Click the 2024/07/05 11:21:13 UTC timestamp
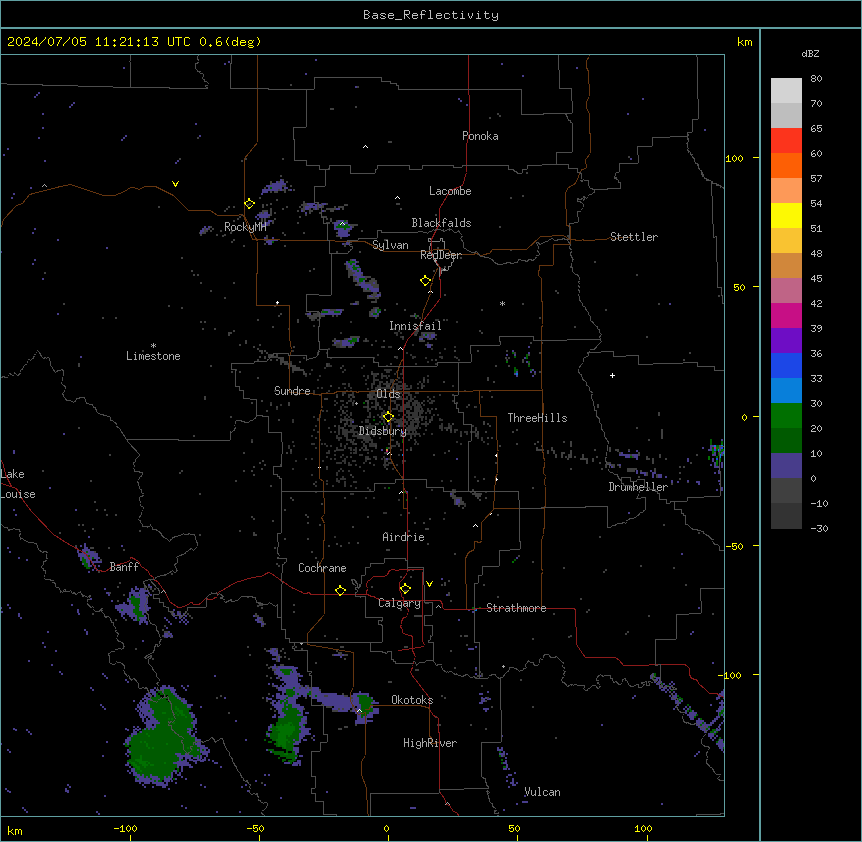This screenshot has height=842, width=862. click(99, 42)
